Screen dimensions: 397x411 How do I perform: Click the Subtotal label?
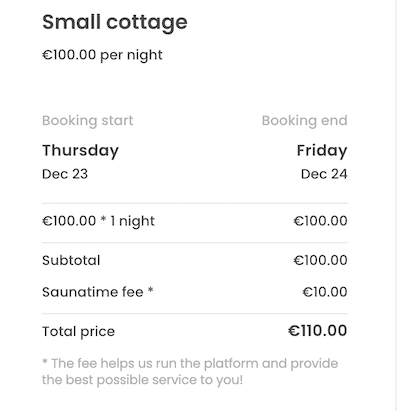coord(71,260)
